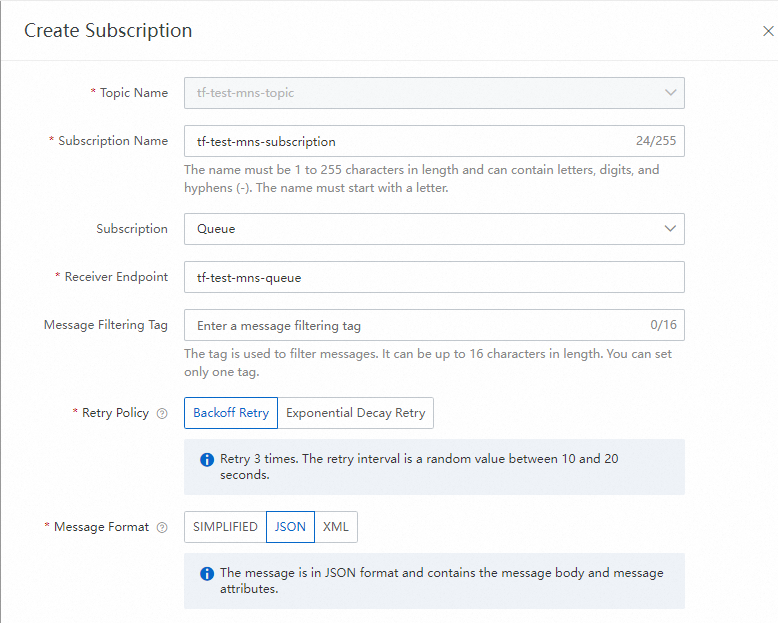This screenshot has height=623, width=778.
Task: Click the Message Filtering Tag character counter
Action: [663, 325]
